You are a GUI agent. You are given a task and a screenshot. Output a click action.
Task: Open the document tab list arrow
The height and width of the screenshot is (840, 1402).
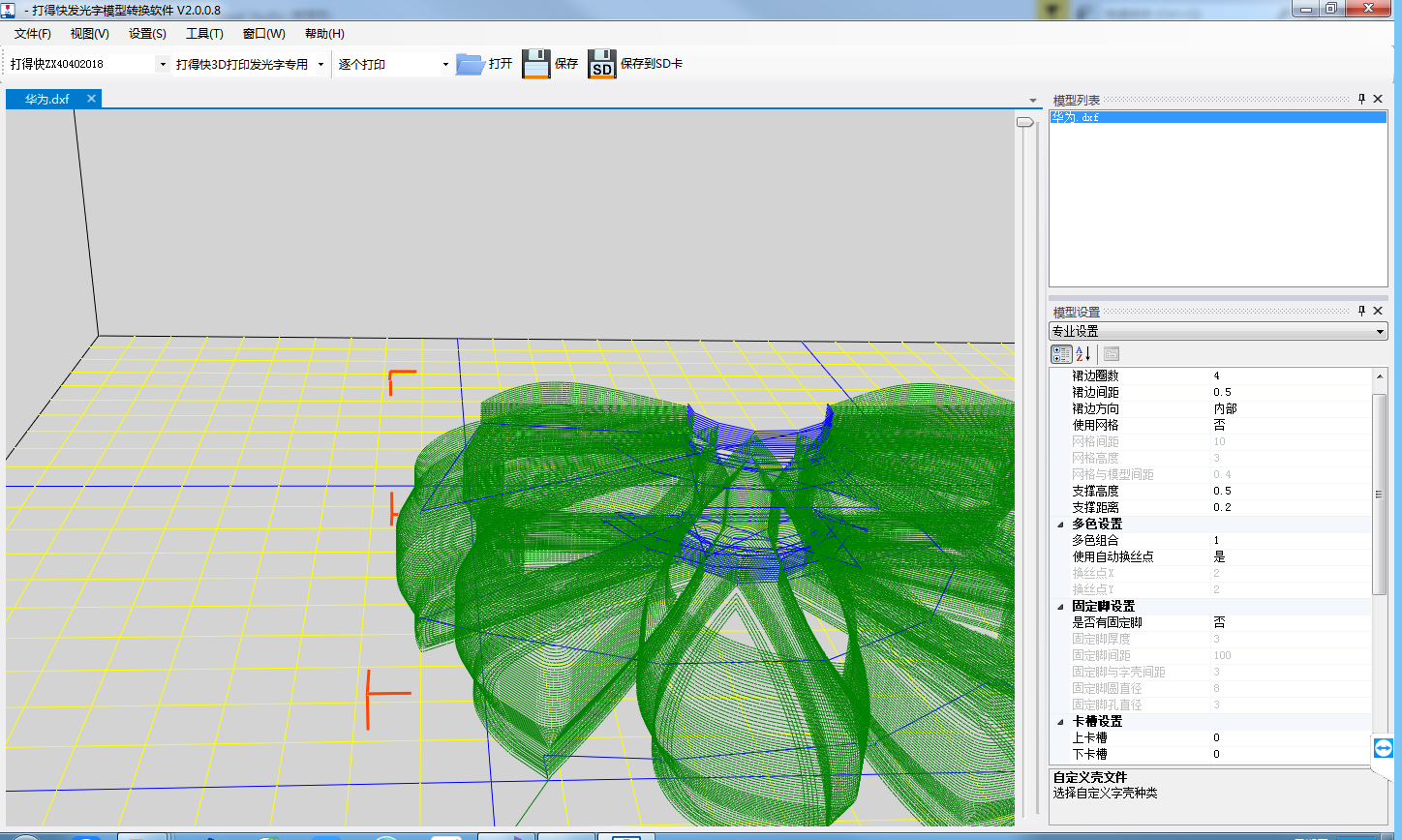click(1034, 101)
